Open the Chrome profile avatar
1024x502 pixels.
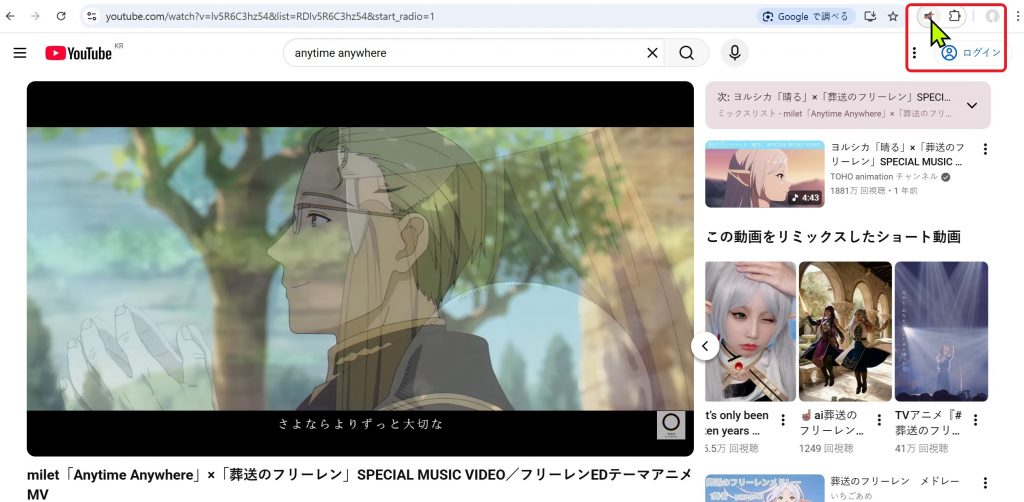point(993,16)
